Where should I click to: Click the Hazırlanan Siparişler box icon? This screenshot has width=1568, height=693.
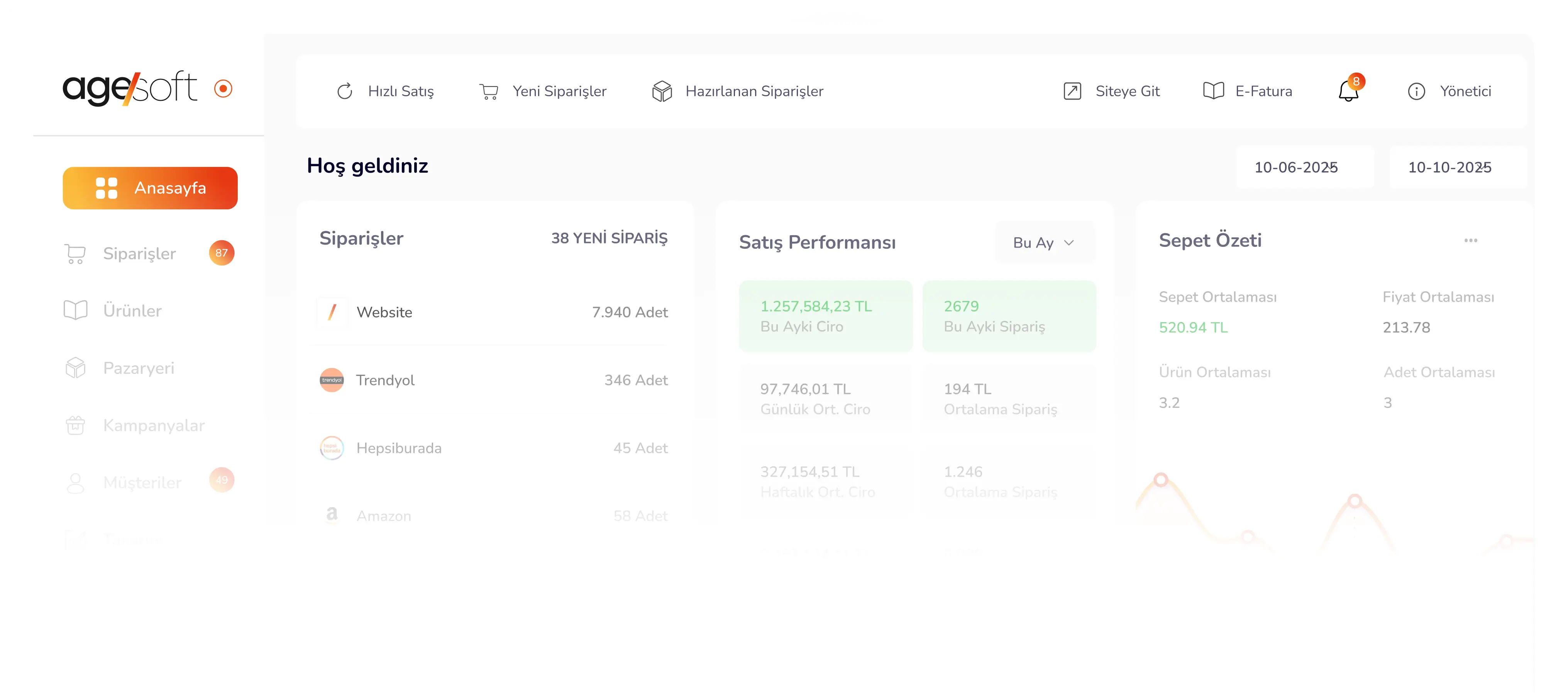pos(662,91)
